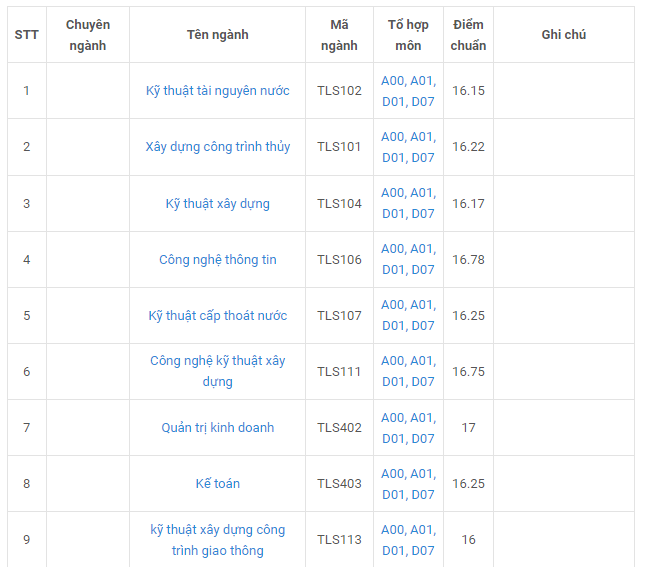Click the Tổ hợp môn column header
The image size is (647, 567).
point(408,35)
